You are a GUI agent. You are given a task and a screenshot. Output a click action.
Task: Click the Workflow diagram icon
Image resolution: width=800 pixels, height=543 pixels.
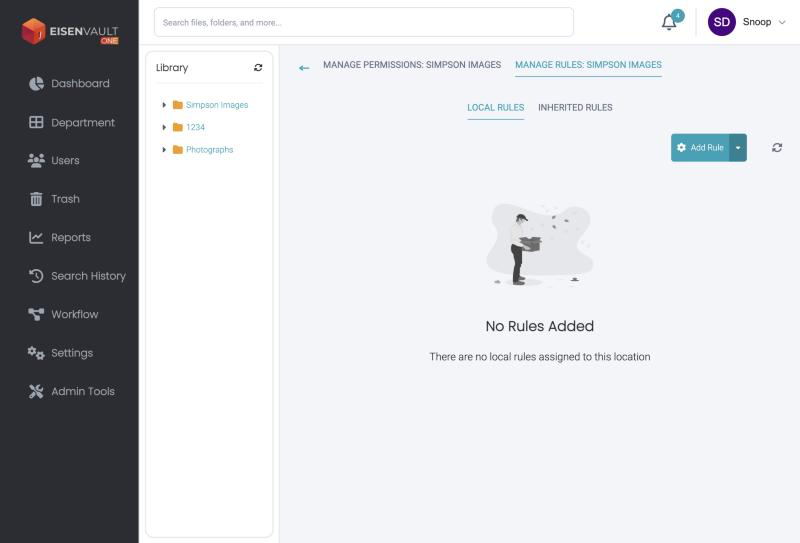point(36,314)
